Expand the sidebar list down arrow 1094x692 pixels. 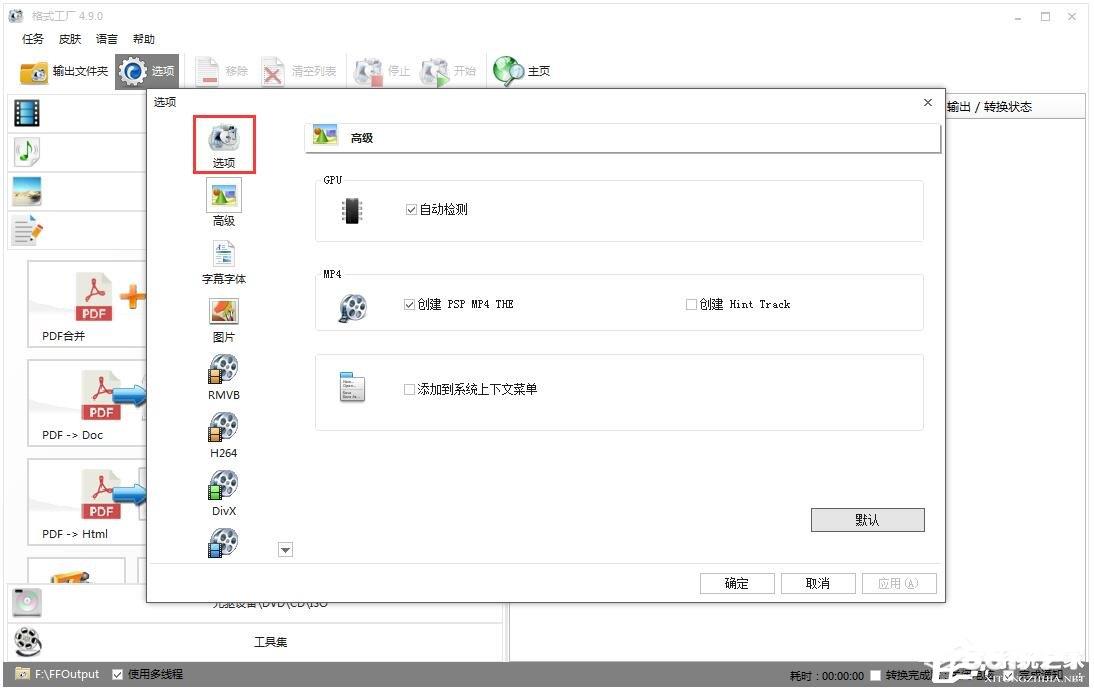point(285,550)
